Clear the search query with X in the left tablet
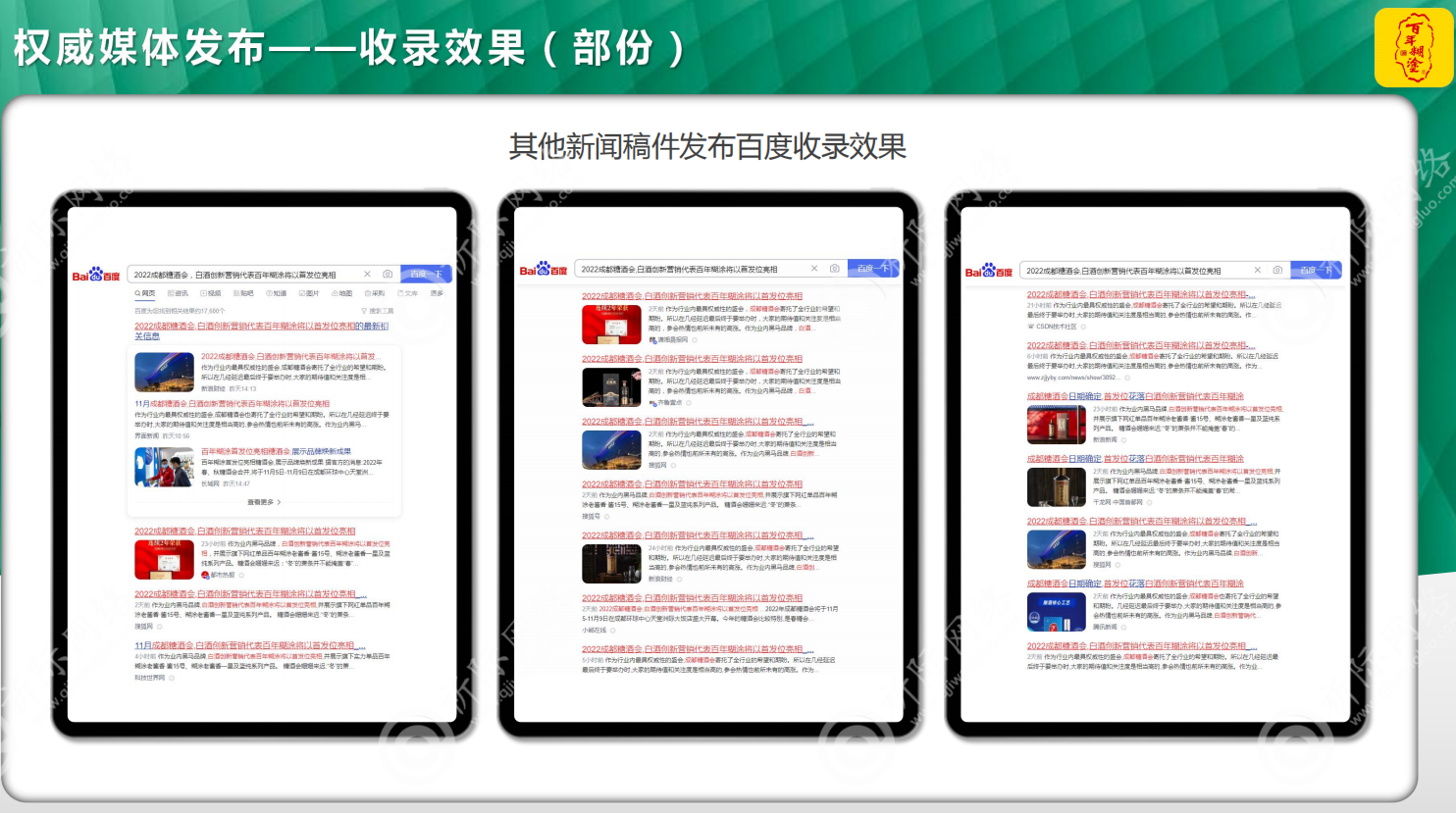Viewport: 1456px width, 813px height. 368,275
